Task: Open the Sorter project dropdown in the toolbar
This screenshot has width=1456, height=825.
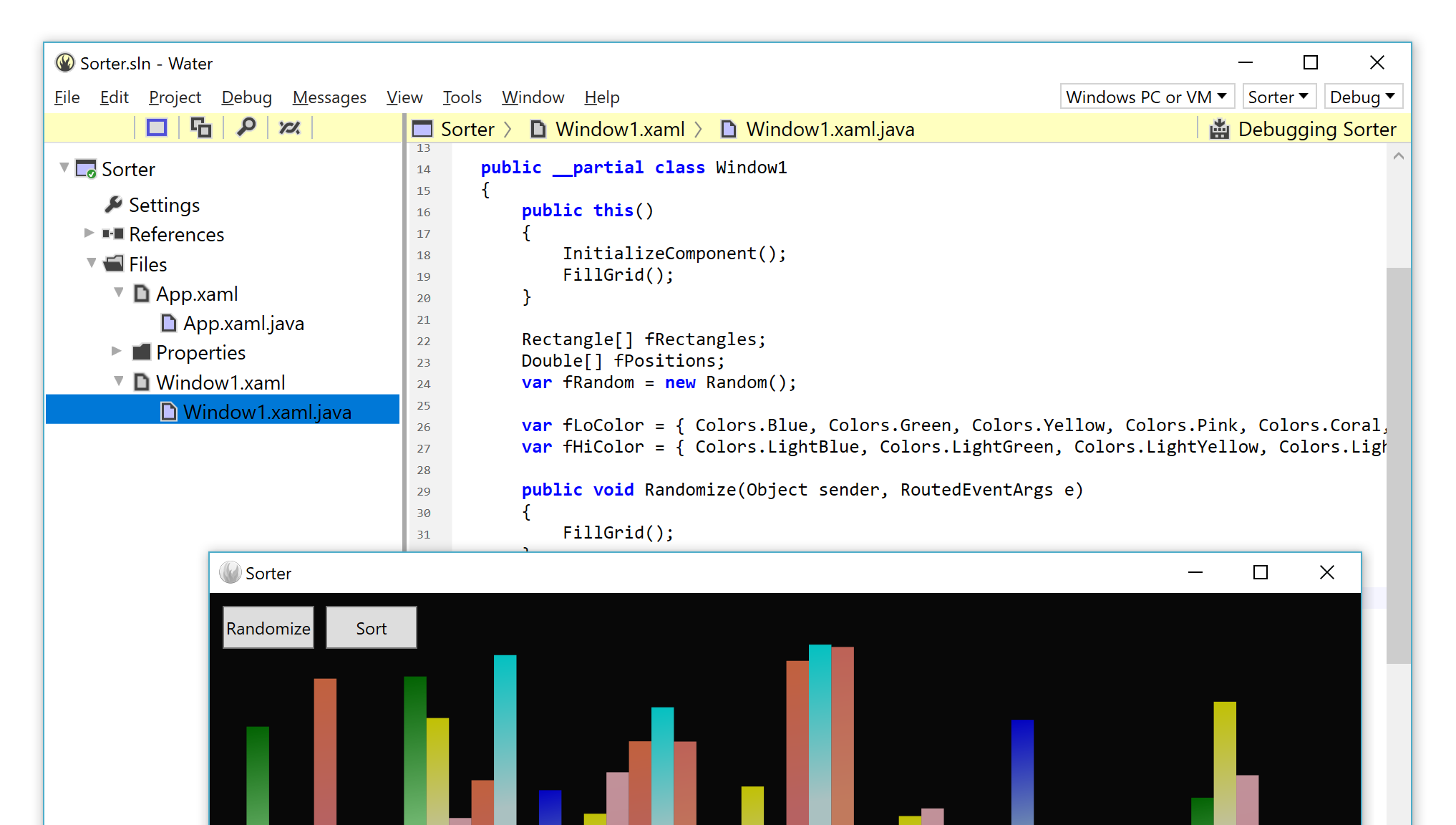Action: tap(1278, 96)
